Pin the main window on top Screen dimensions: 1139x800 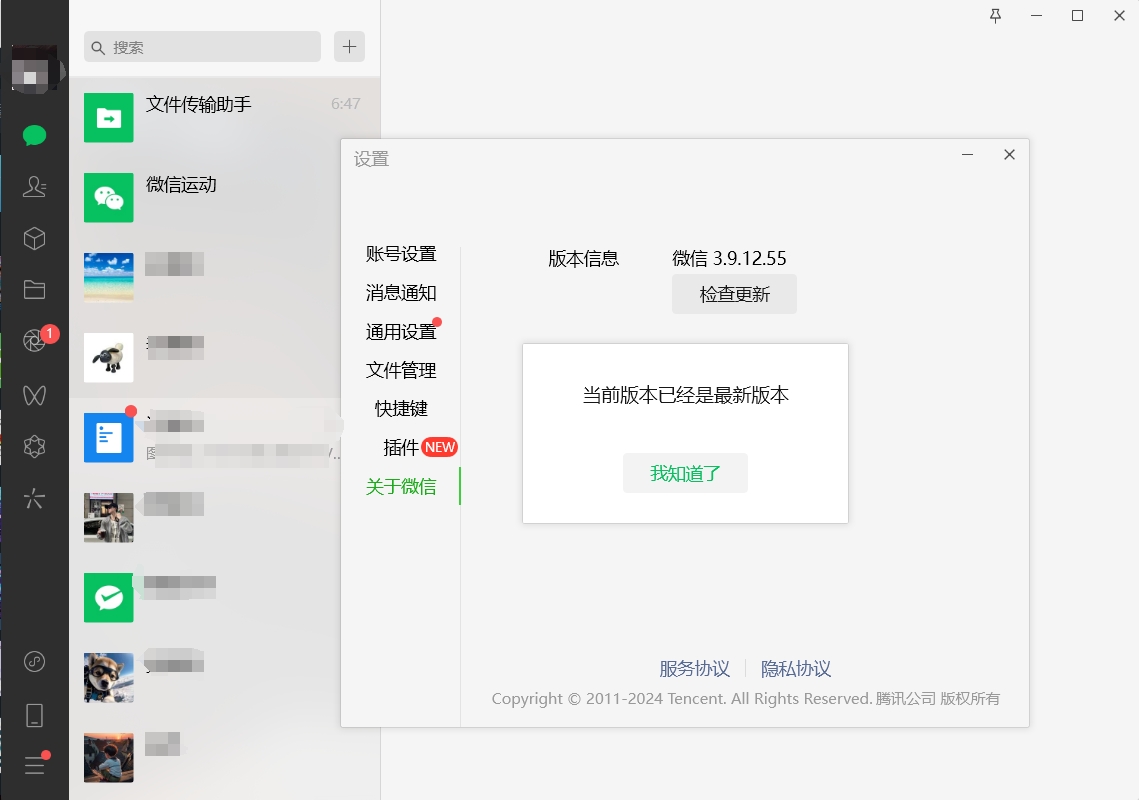pyautogui.click(x=995, y=16)
